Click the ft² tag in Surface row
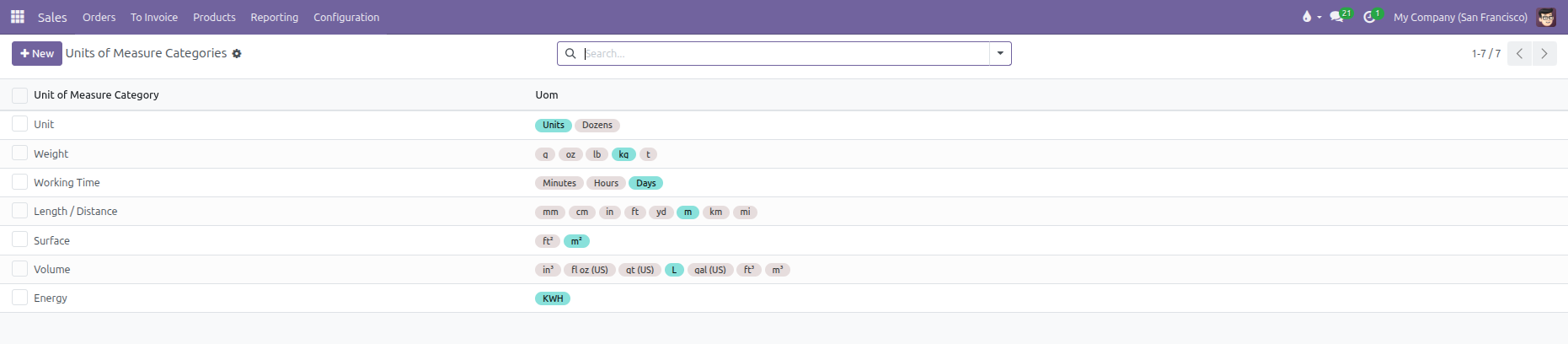The width and height of the screenshot is (1568, 344). [548, 241]
